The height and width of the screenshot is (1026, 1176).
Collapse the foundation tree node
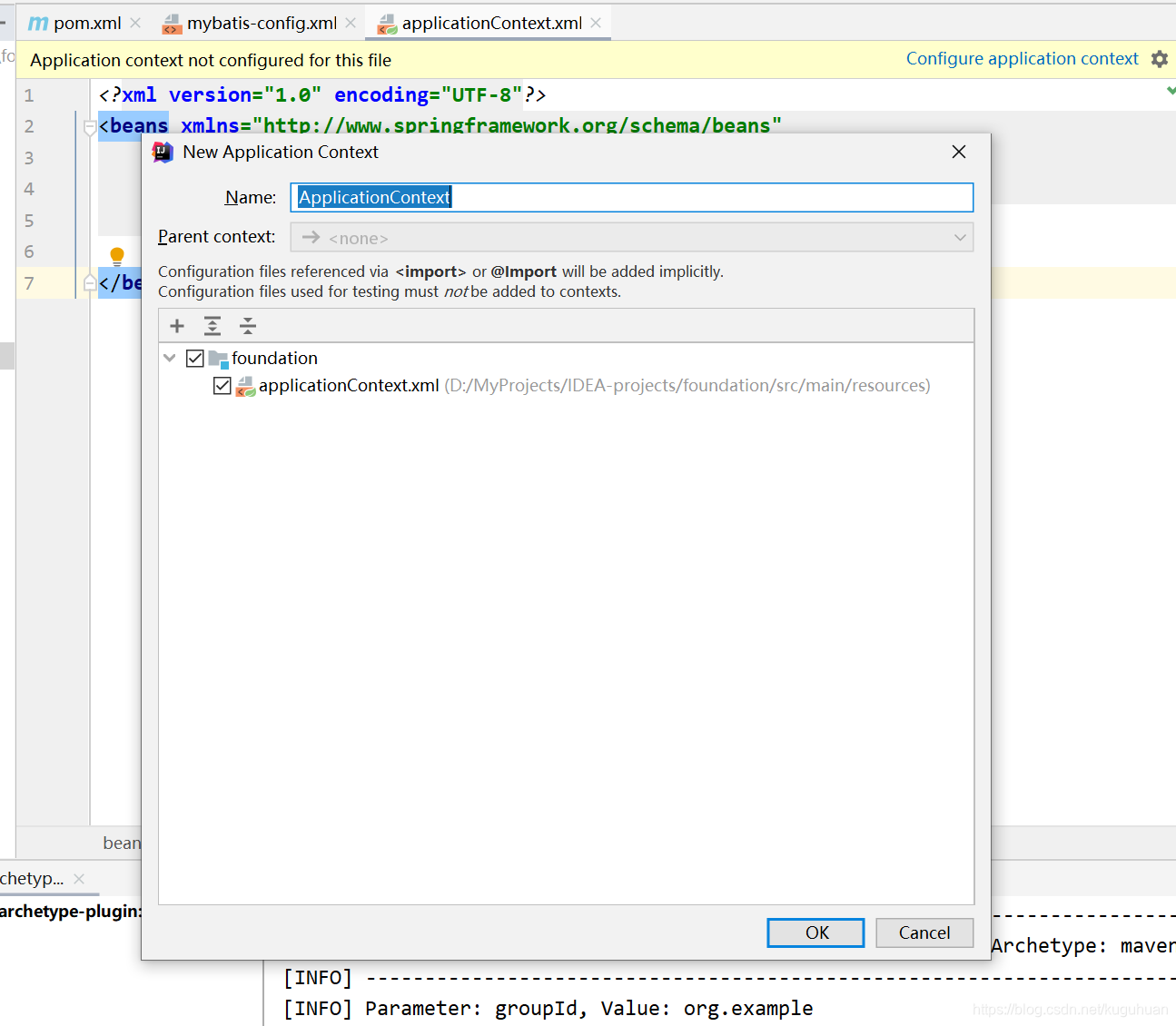[x=170, y=358]
